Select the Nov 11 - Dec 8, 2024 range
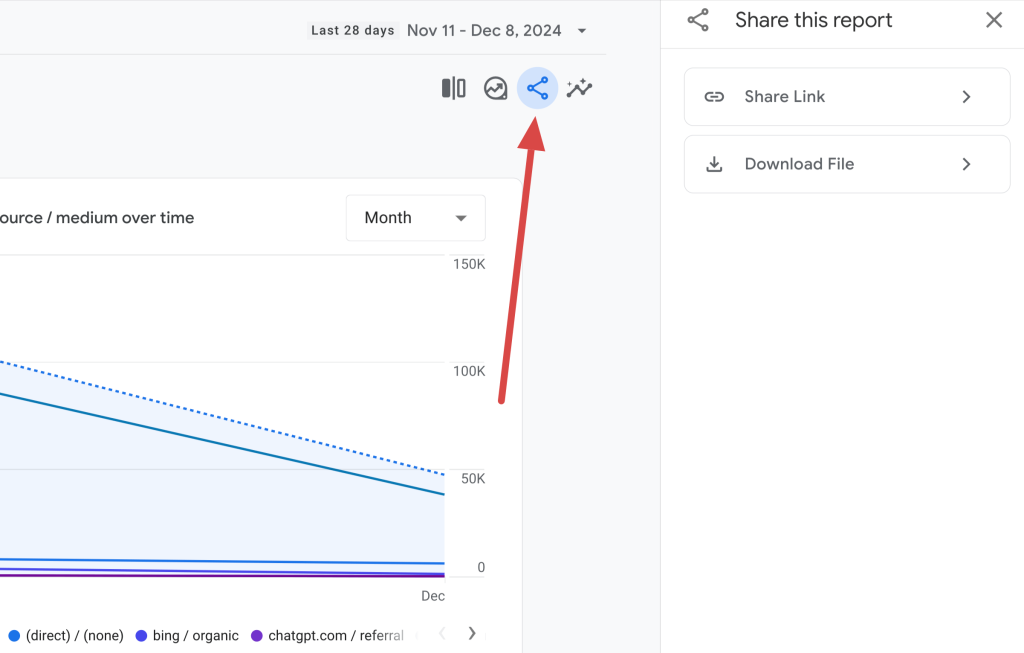This screenshot has height=653, width=1024. point(484,31)
